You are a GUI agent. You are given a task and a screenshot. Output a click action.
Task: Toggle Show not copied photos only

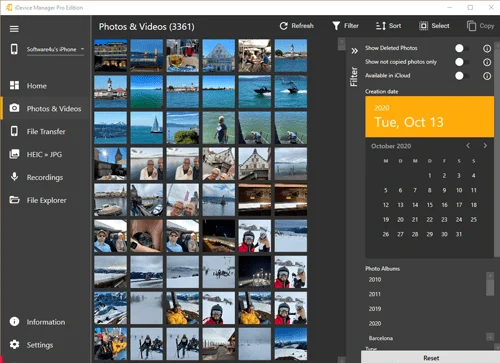click(462, 62)
